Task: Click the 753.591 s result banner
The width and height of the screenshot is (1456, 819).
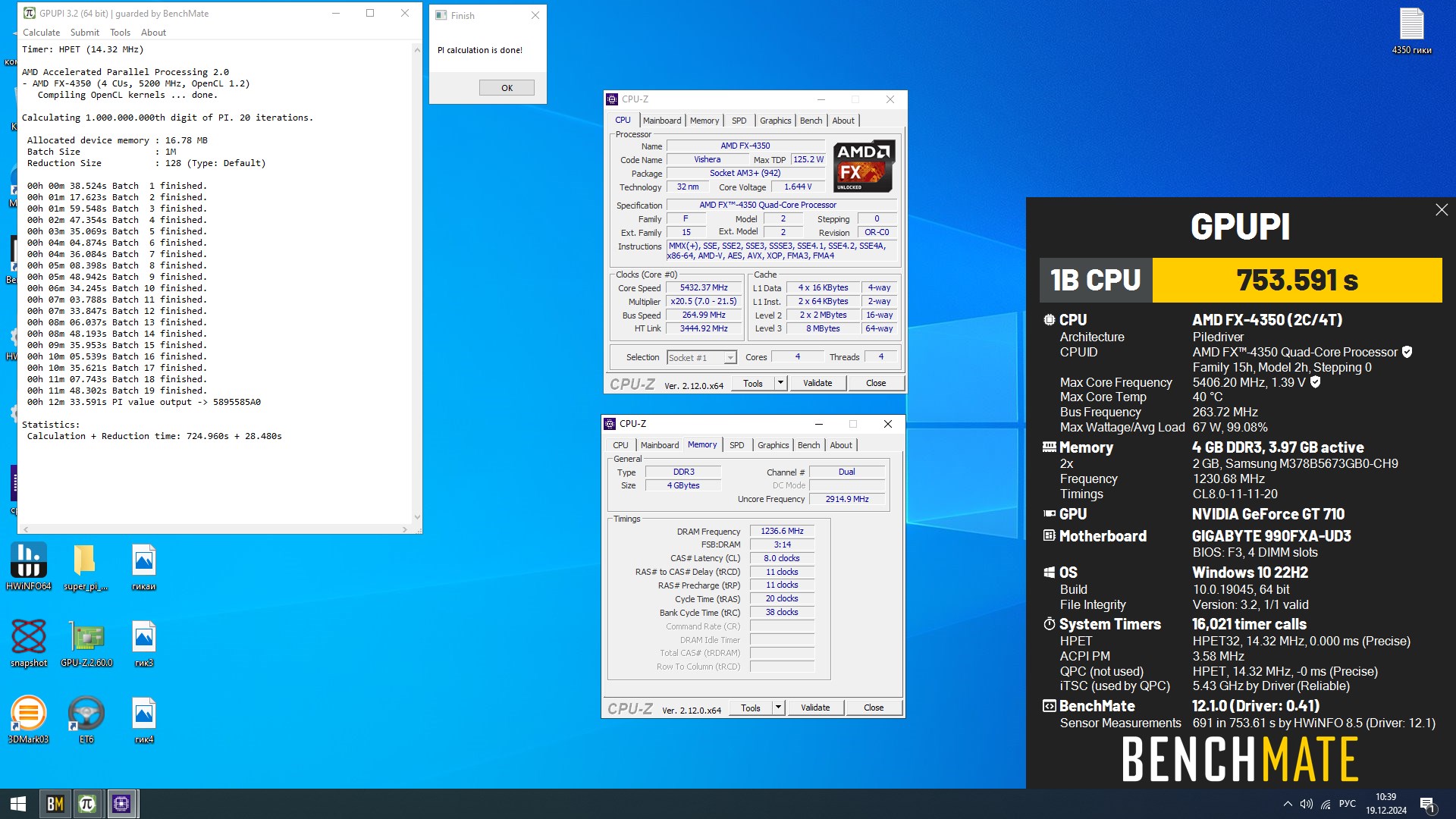Action: coord(1297,280)
